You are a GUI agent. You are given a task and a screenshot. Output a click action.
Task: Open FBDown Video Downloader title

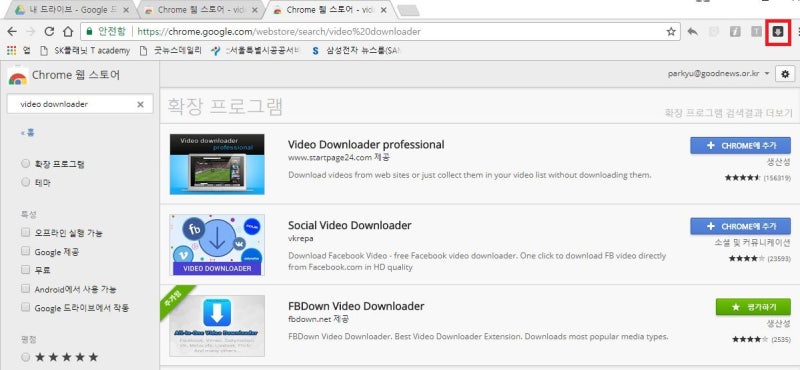356,306
